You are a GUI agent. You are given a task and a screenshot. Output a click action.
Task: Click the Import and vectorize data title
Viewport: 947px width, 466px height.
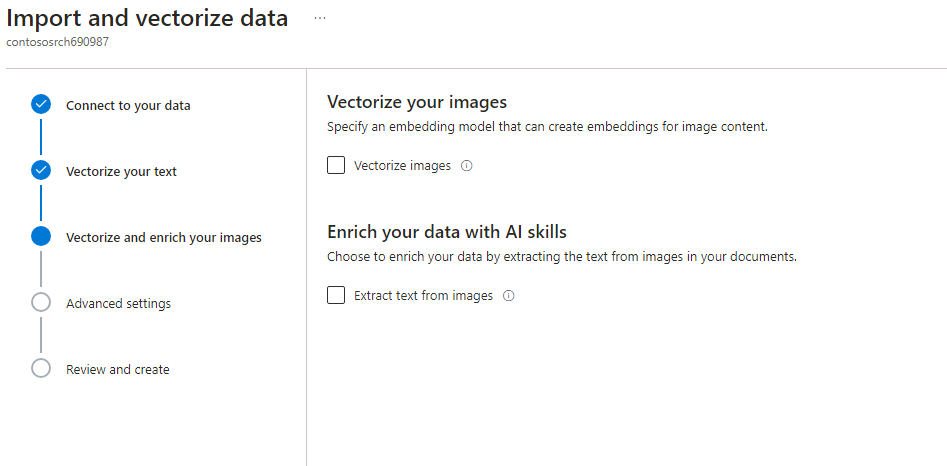point(147,19)
